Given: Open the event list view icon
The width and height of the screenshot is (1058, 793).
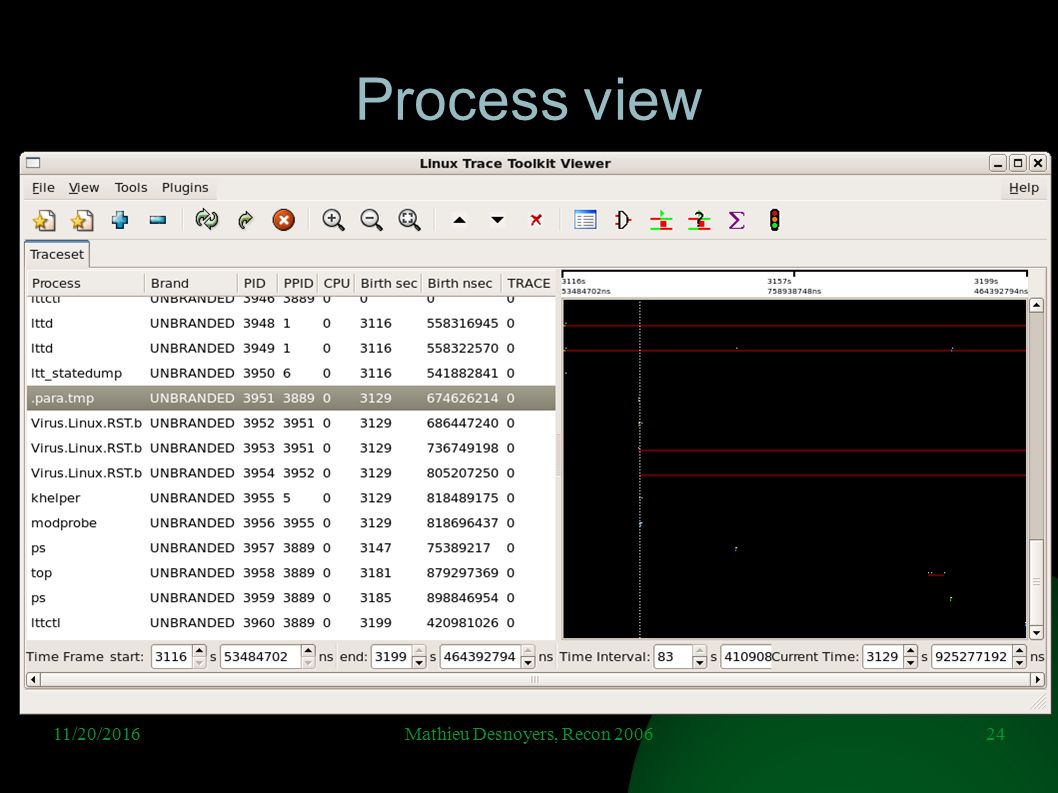Looking at the screenshot, I should pyautogui.click(x=585, y=220).
